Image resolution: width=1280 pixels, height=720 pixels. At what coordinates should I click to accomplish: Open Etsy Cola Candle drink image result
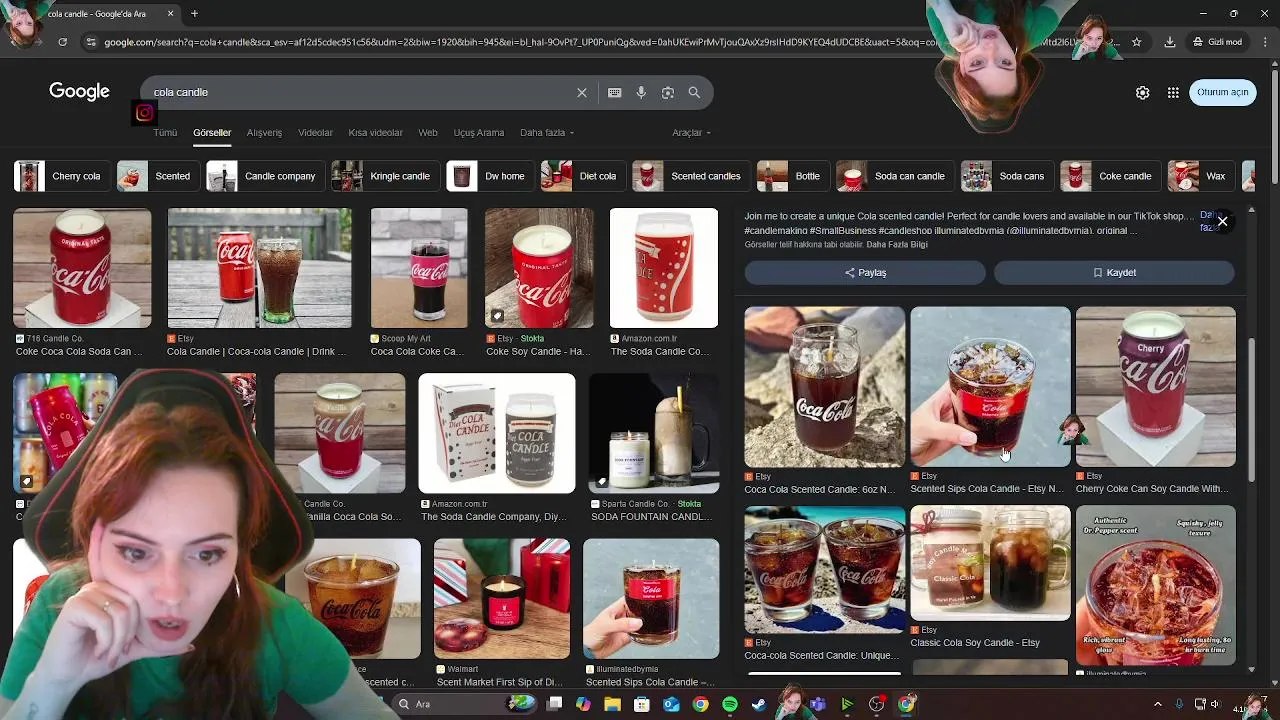pos(259,268)
